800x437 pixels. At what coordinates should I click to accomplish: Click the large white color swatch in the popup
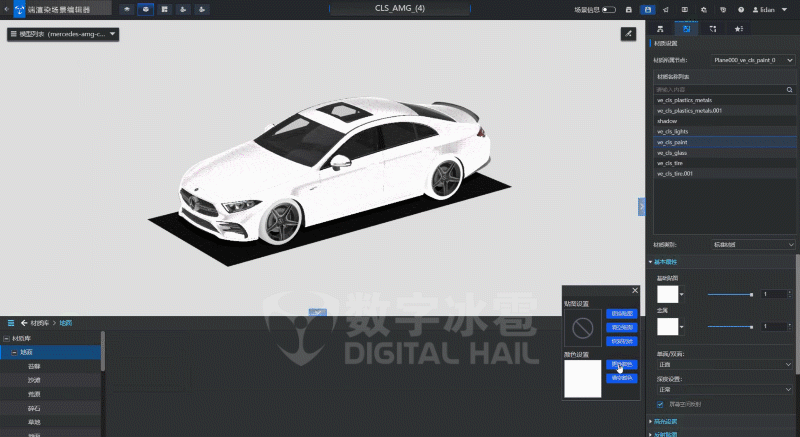583,379
